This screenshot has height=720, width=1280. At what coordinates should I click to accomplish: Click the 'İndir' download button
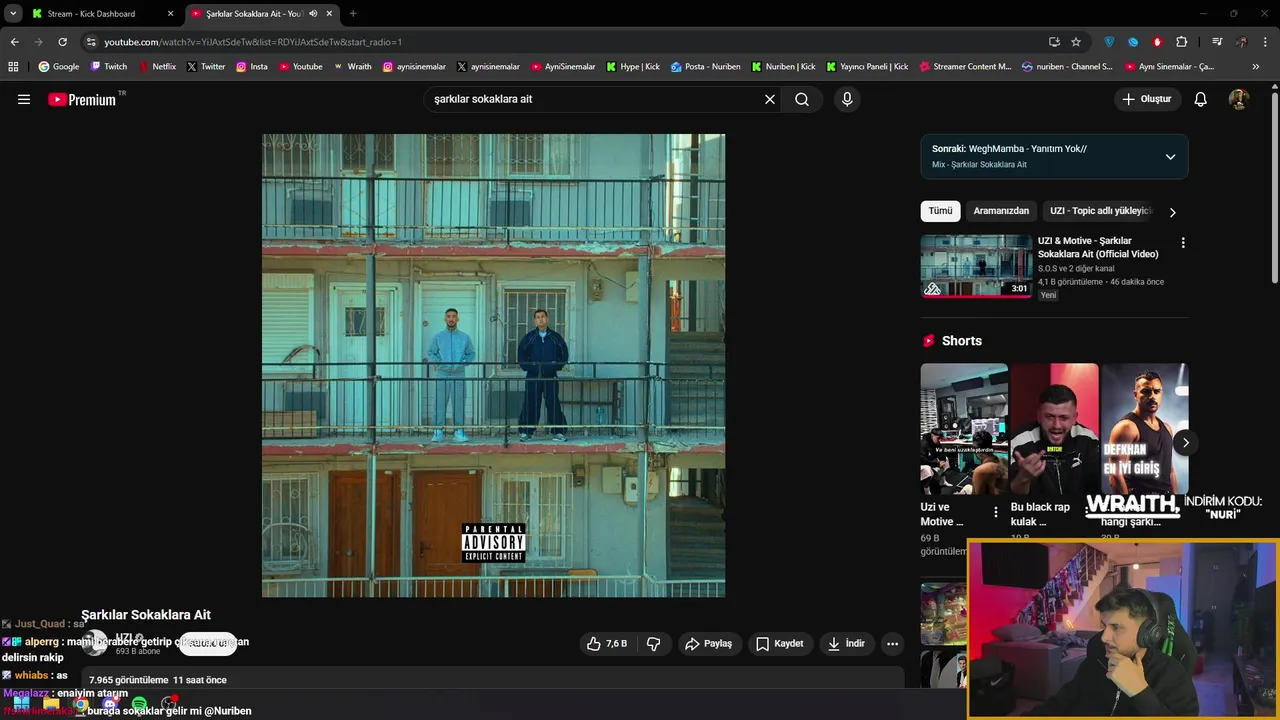point(846,644)
